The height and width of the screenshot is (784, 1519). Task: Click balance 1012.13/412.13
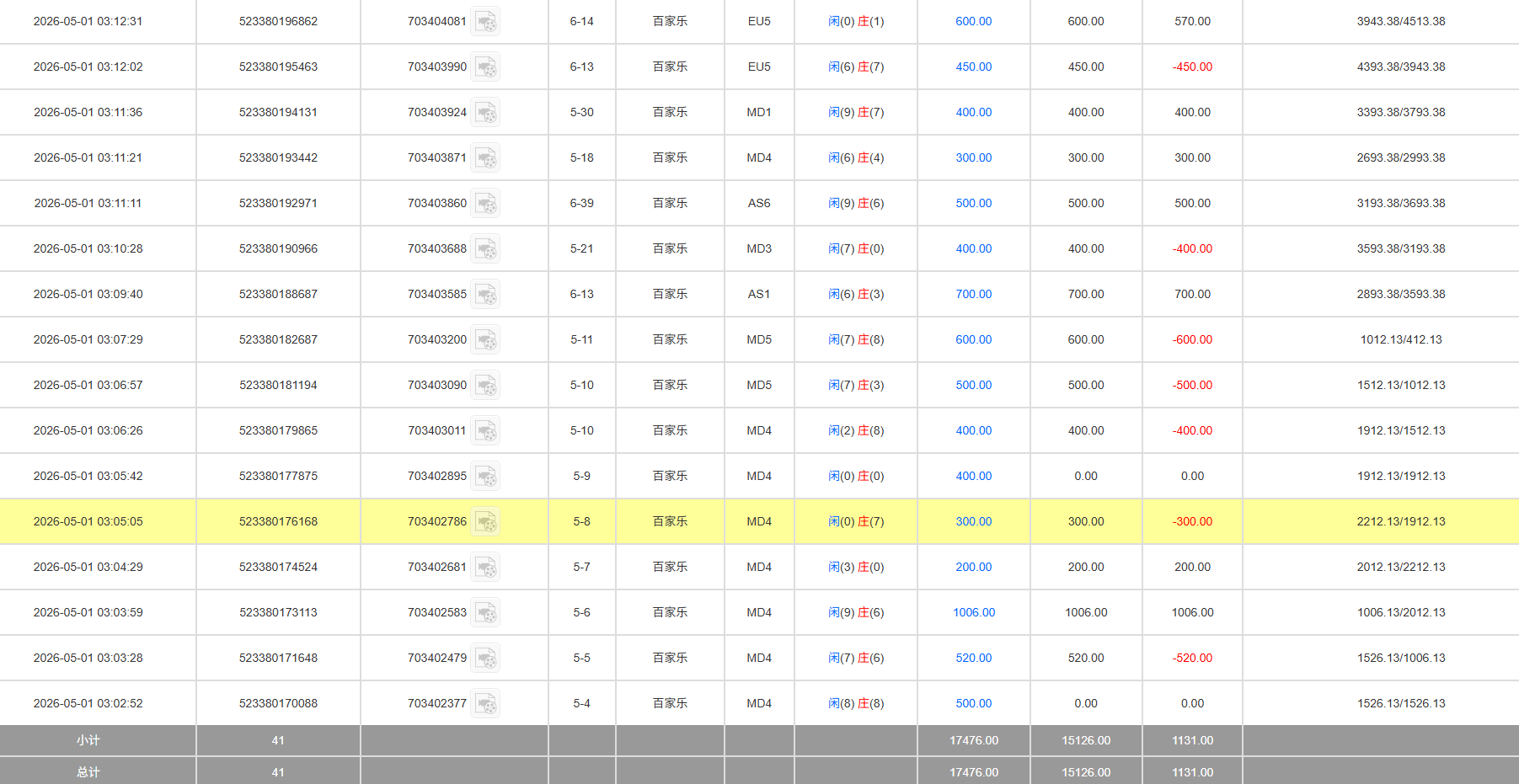point(1400,339)
